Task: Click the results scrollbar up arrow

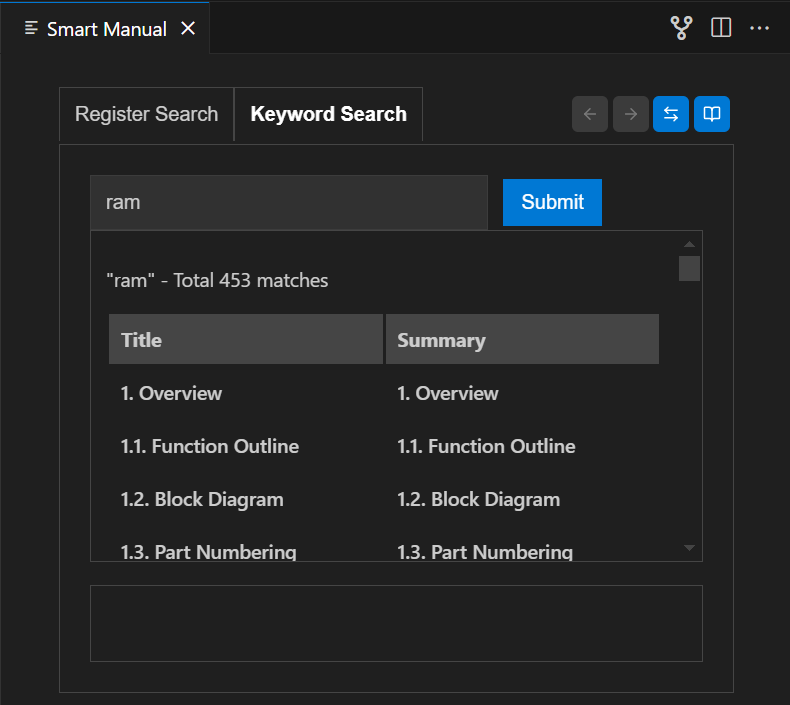Action: point(689,244)
